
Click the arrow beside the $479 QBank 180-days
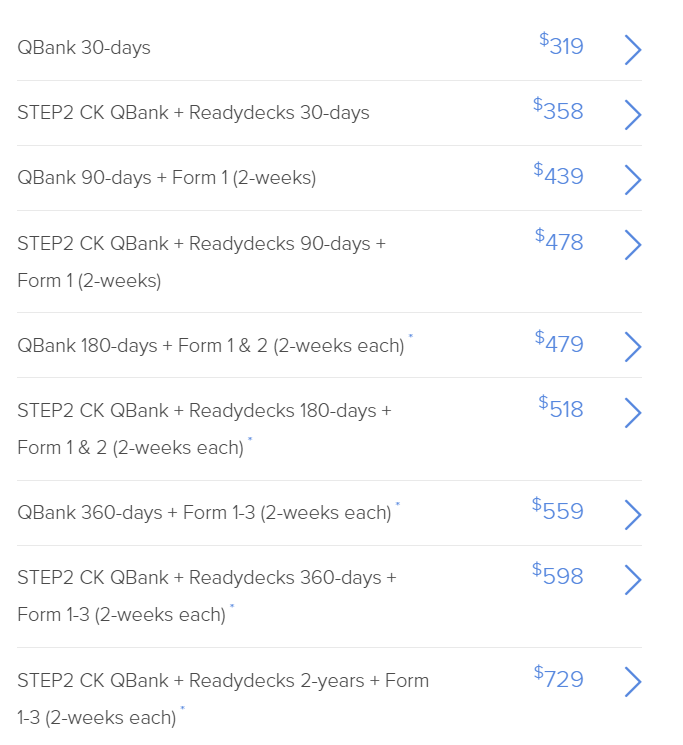(x=632, y=346)
